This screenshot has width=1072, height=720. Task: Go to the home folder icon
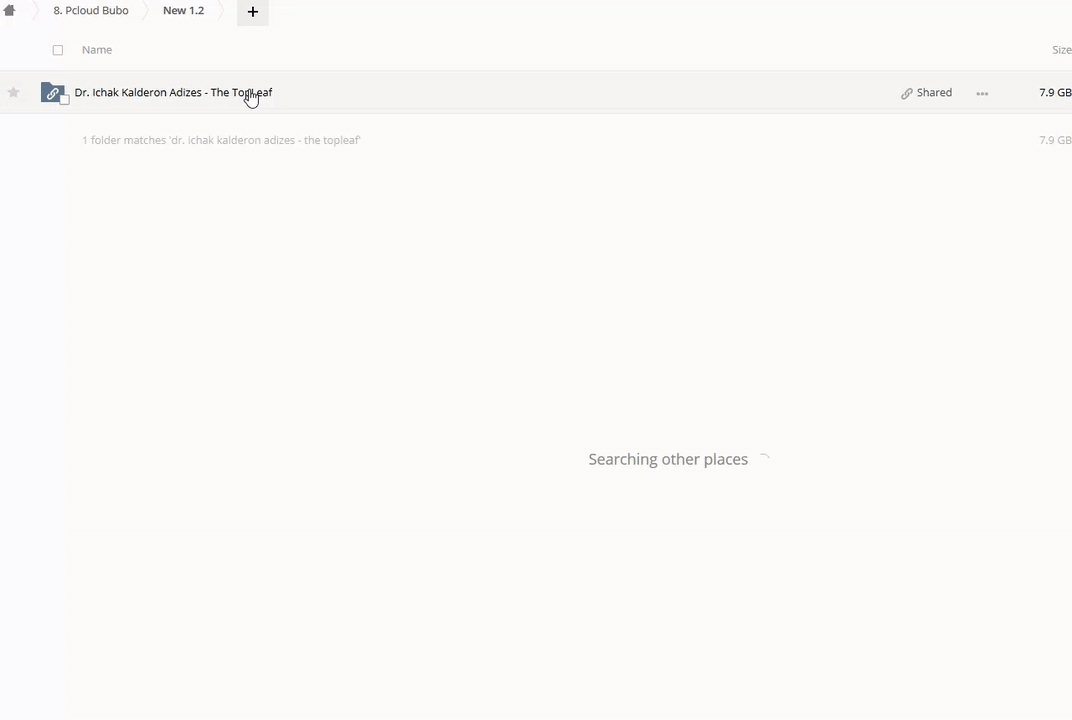[x=9, y=11]
